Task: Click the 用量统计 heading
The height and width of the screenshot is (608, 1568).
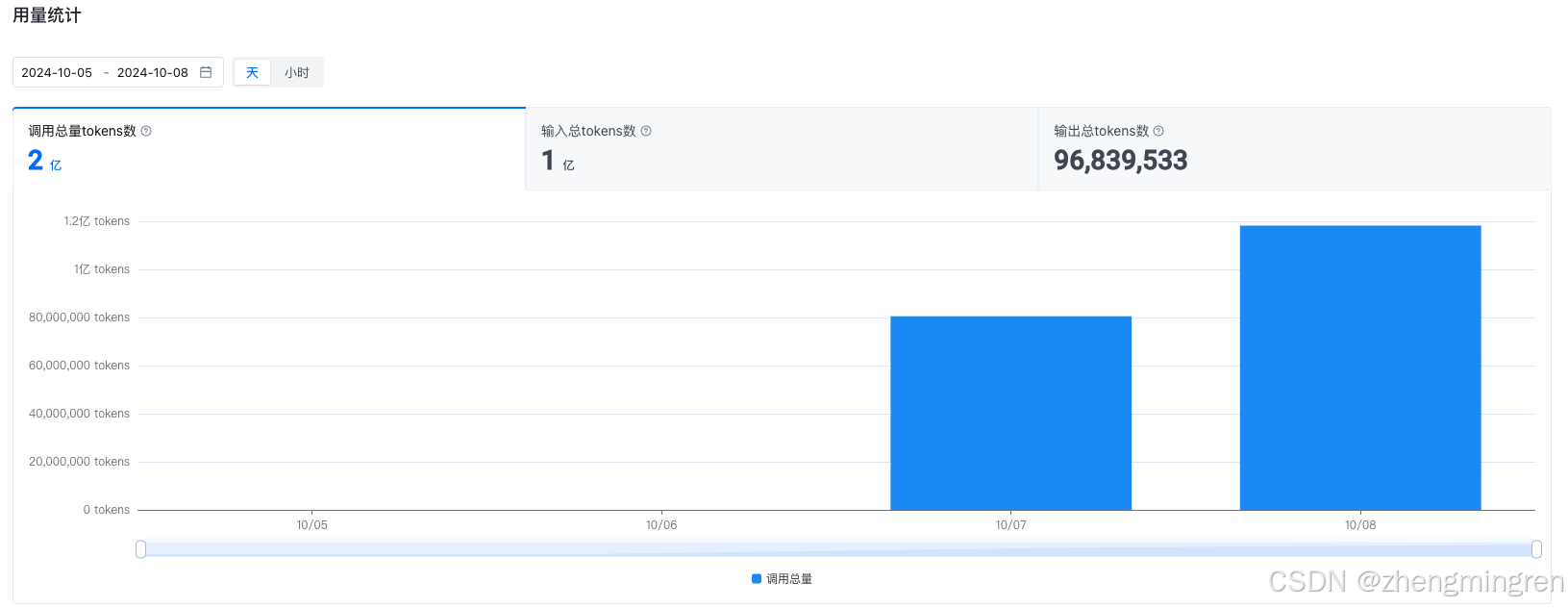Action: (x=47, y=15)
